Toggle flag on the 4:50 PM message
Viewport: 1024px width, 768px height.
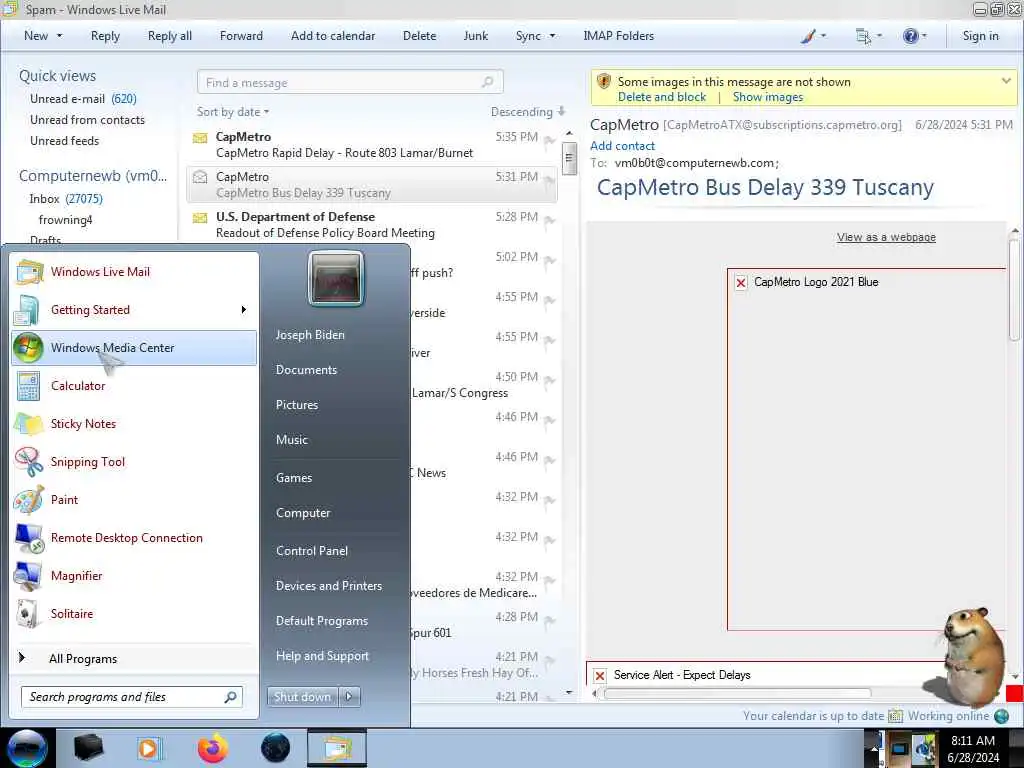[550, 380]
